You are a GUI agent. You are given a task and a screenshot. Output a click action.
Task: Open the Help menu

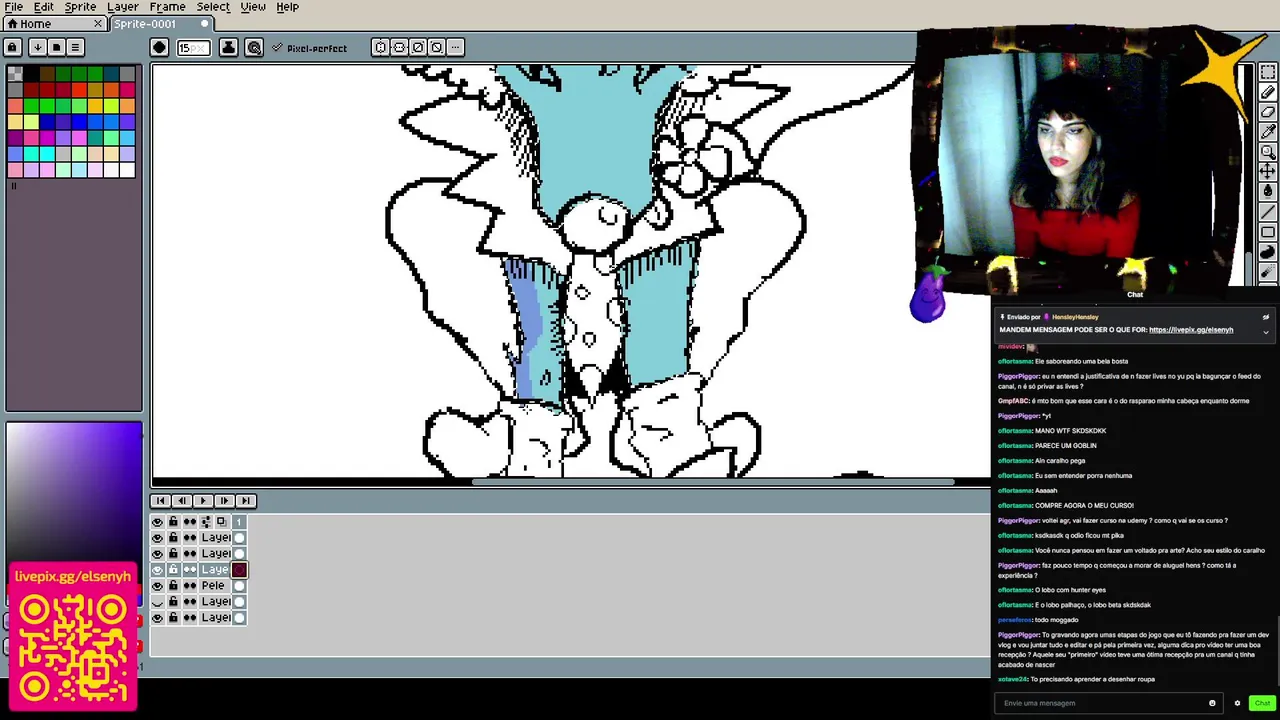pos(287,7)
